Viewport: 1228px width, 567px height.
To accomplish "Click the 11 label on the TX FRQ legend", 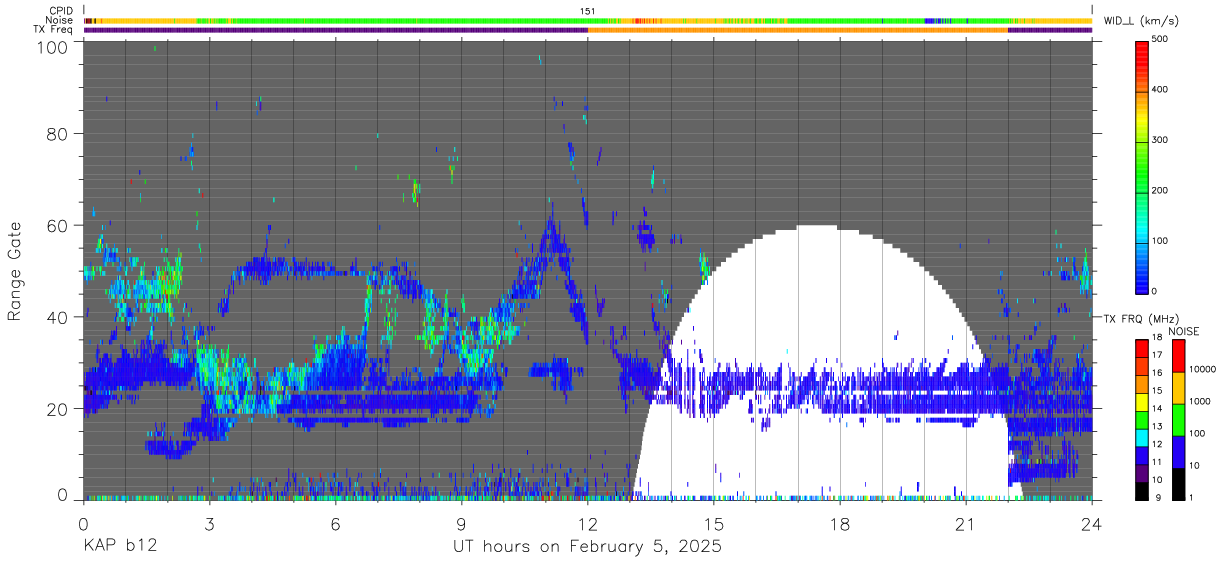I will pyautogui.click(x=1157, y=462).
